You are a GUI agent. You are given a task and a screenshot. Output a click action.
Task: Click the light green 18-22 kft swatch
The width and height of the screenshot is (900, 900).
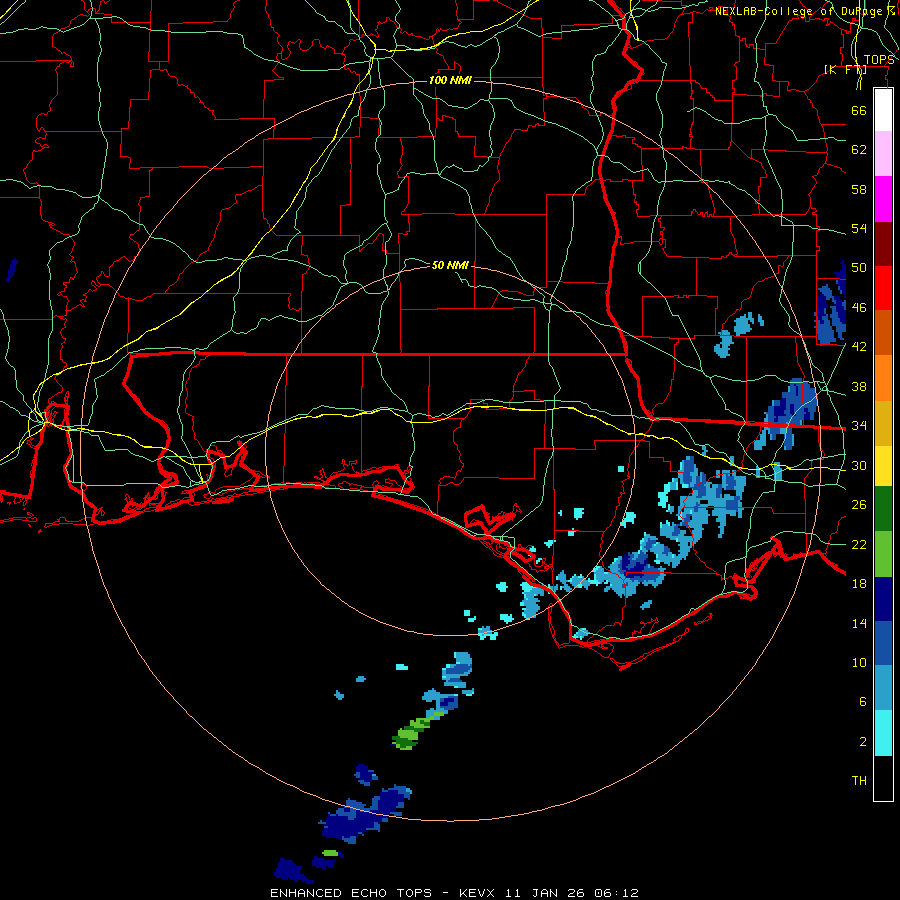(883, 554)
